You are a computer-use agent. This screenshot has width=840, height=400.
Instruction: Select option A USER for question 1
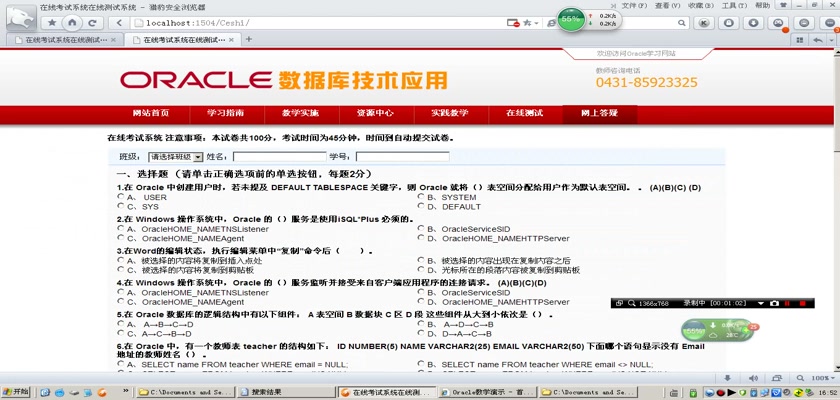[x=121, y=197]
